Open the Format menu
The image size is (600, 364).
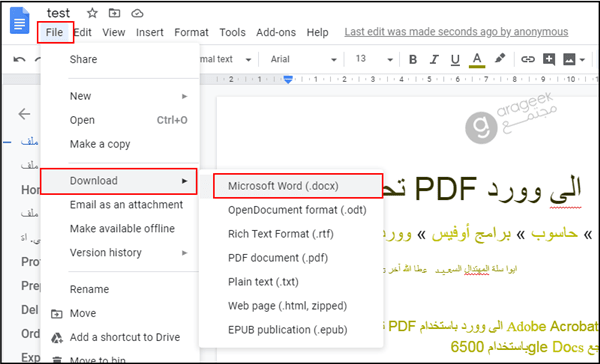tap(191, 33)
